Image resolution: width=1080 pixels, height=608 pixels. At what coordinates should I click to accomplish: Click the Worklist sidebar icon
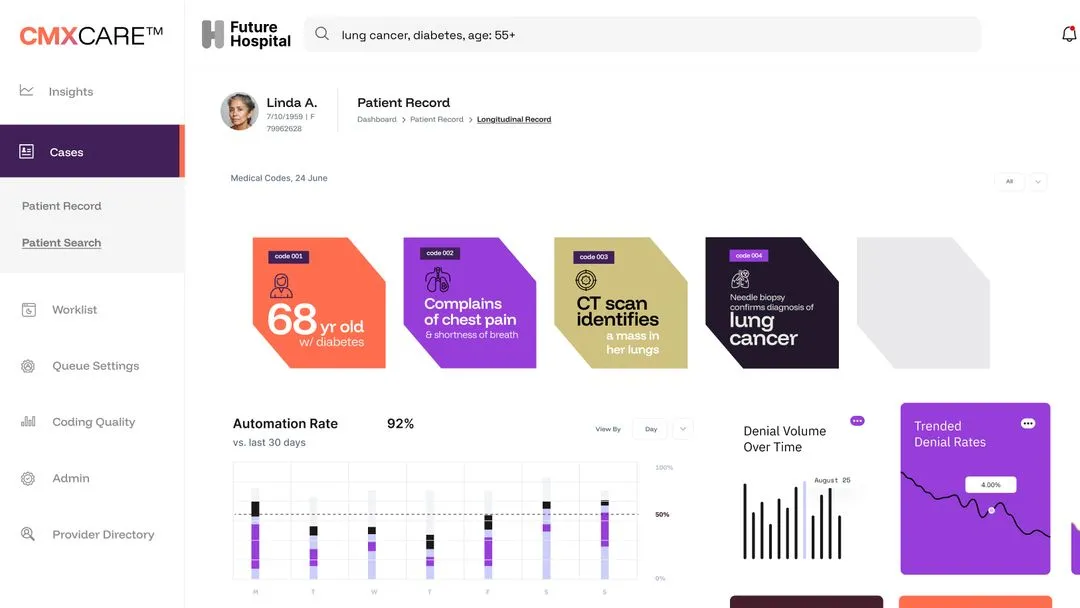pyautogui.click(x=29, y=310)
